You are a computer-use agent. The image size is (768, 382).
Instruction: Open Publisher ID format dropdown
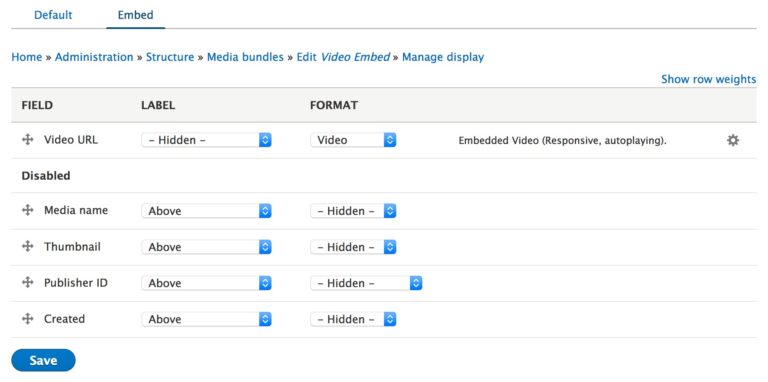(366, 283)
